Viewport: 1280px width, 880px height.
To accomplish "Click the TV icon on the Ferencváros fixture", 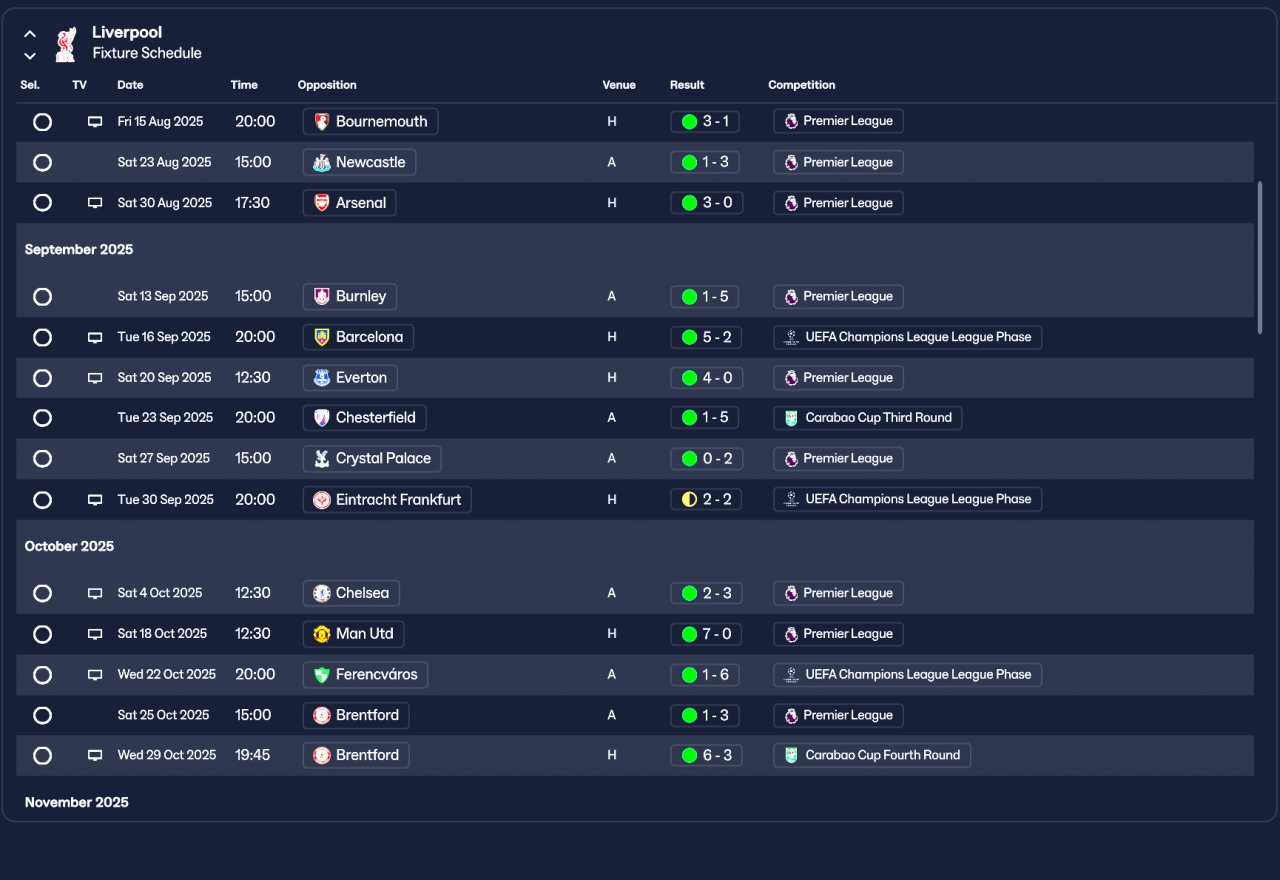I will click(x=95, y=675).
